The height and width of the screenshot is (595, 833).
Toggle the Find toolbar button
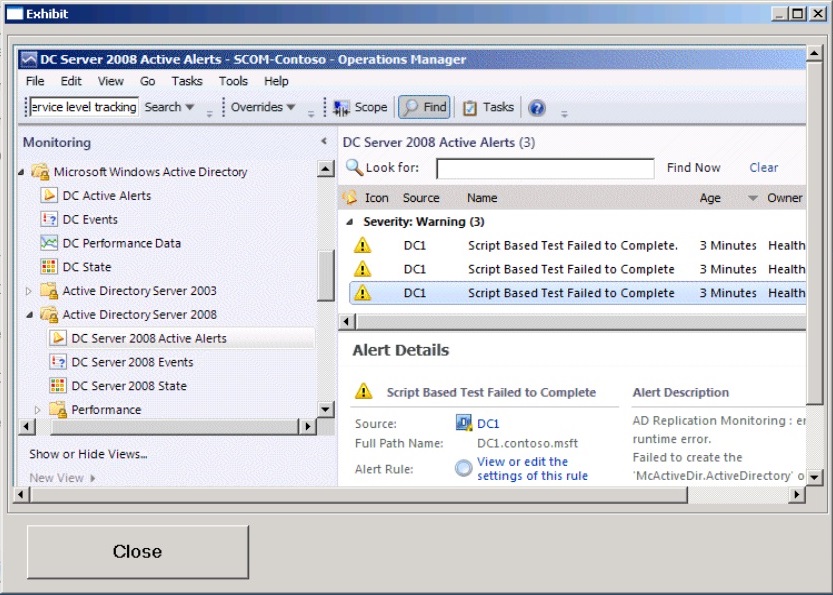pyautogui.click(x=424, y=107)
